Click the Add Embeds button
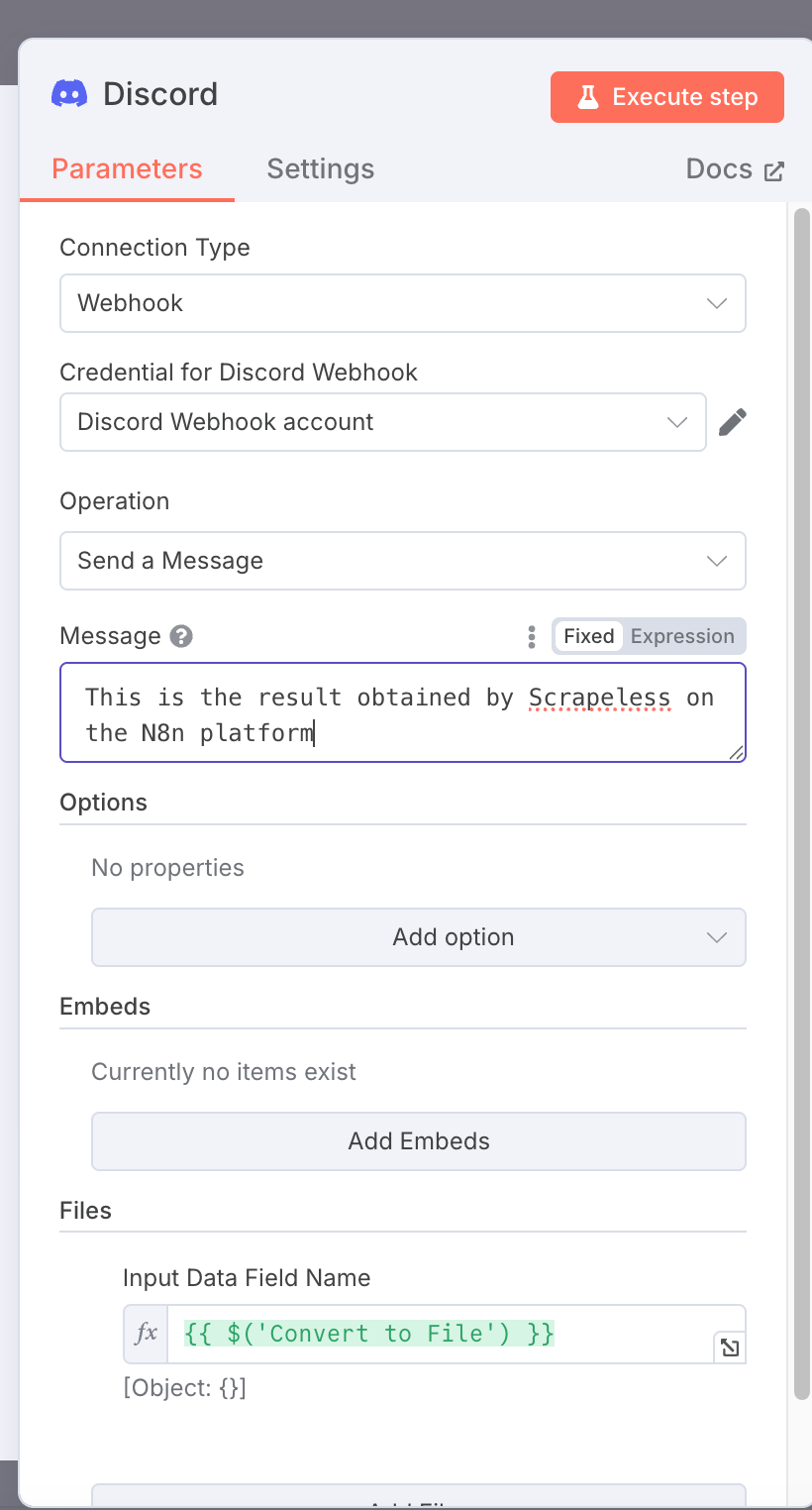812x1510 pixels. click(418, 1141)
